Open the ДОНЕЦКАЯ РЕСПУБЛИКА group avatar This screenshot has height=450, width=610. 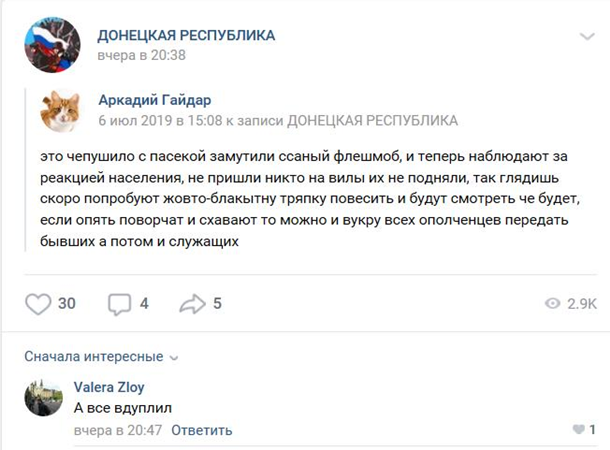point(53,45)
